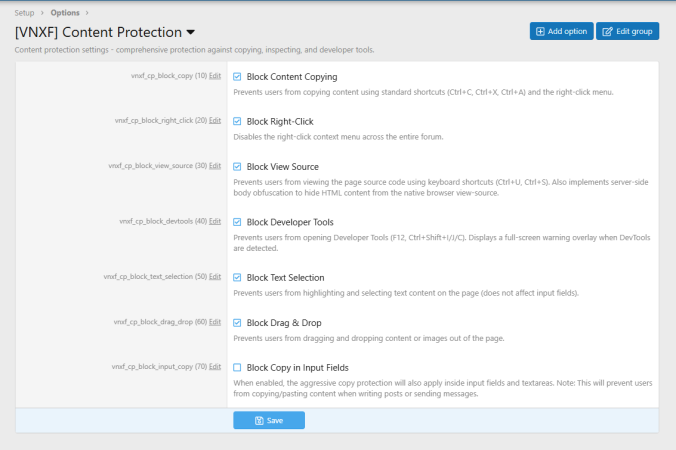Click the Block Content Copying label text
The width and height of the screenshot is (676, 450).
[x=292, y=77]
